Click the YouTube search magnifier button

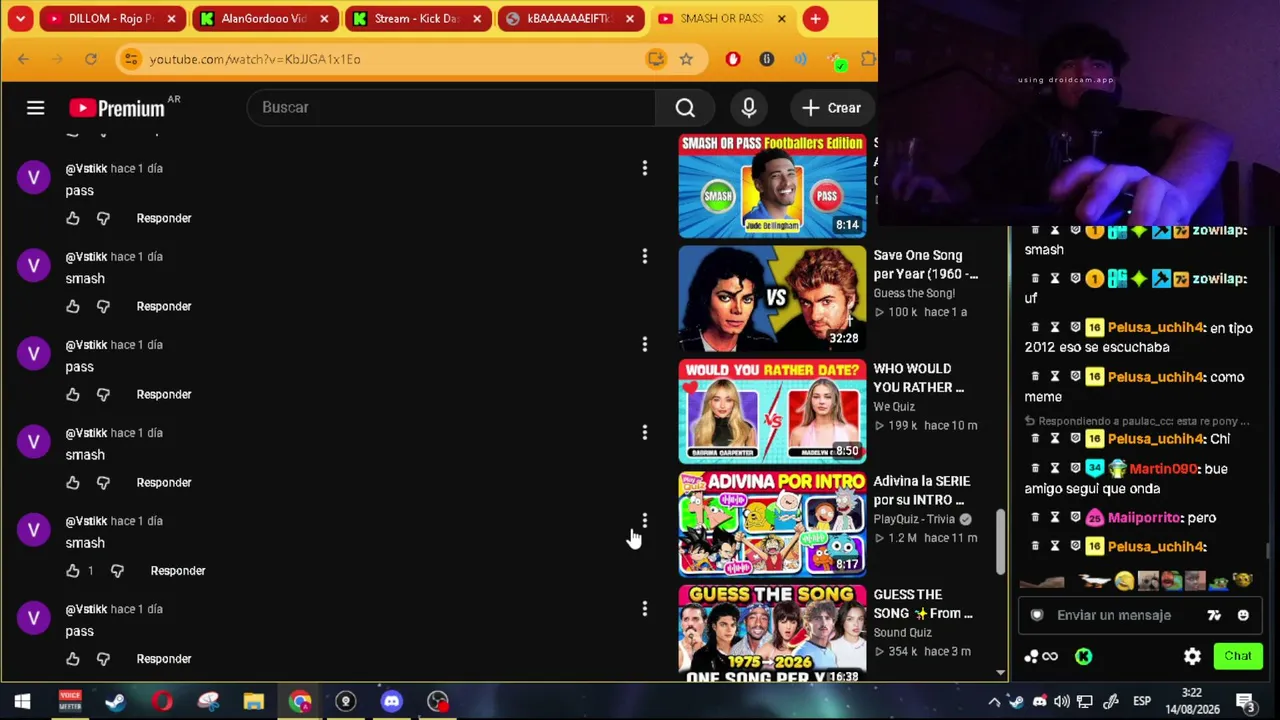click(685, 108)
